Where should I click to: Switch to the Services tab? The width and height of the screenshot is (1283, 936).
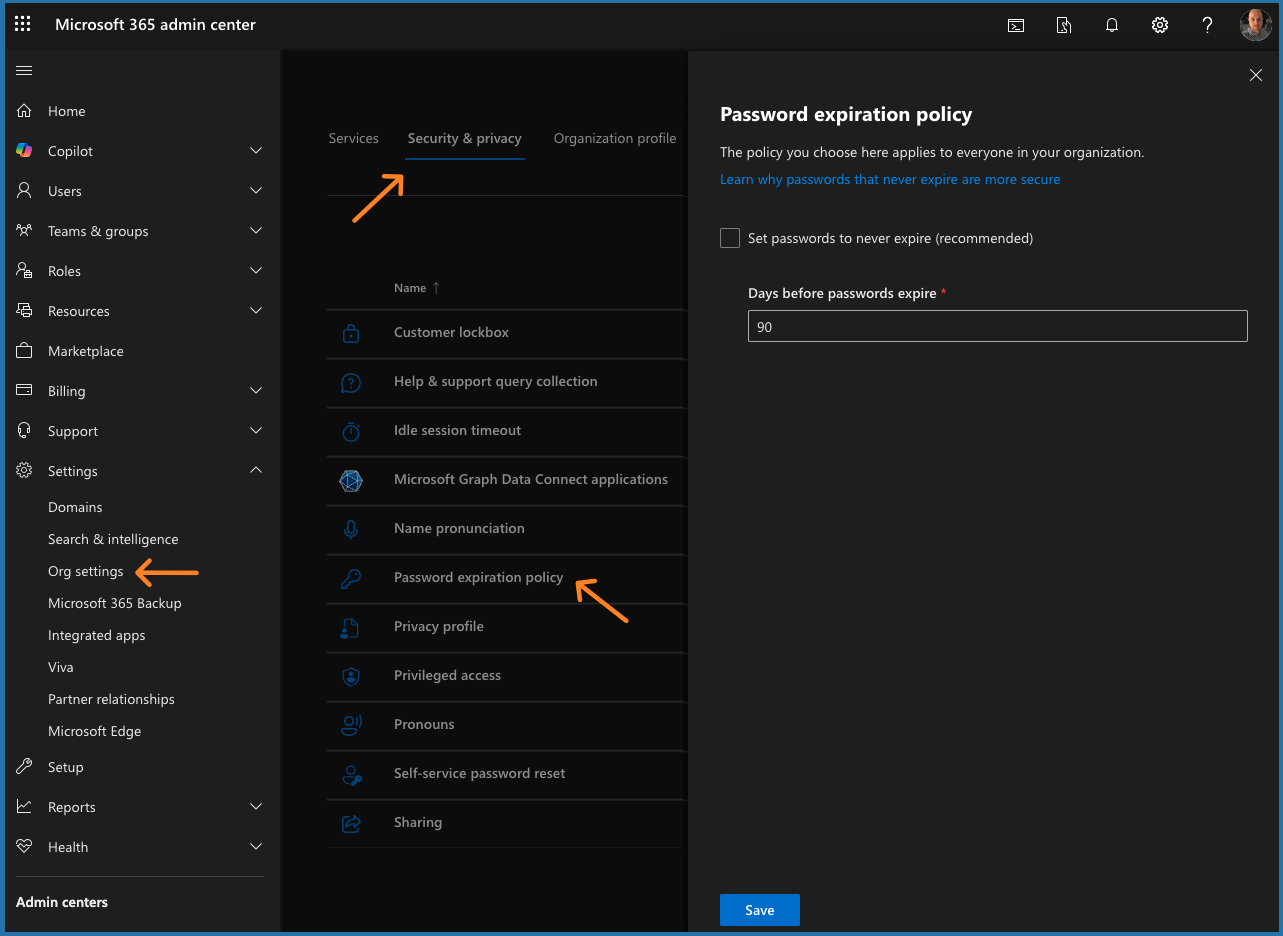(354, 138)
